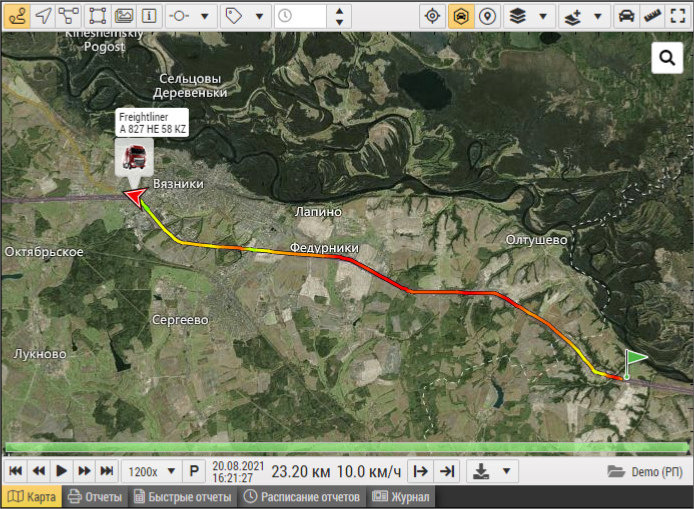
Task: Show the information panel icon
Action: click(149, 16)
